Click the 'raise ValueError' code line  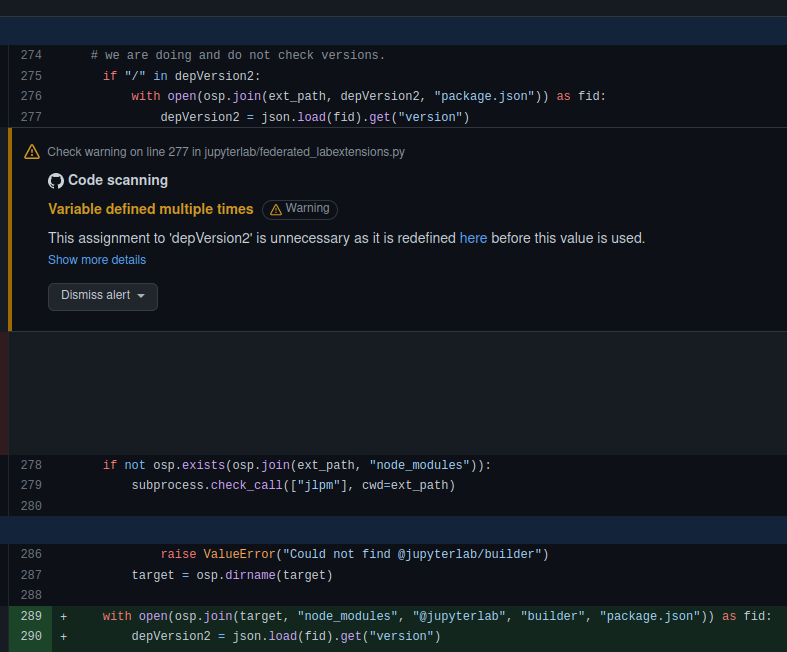click(354, 554)
